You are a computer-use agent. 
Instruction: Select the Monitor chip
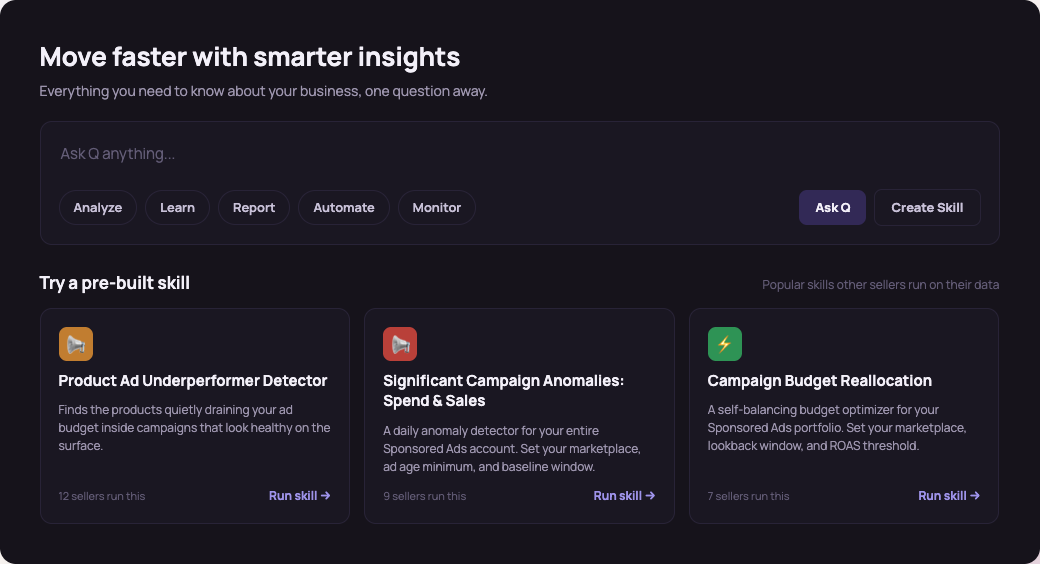pyautogui.click(x=436, y=208)
